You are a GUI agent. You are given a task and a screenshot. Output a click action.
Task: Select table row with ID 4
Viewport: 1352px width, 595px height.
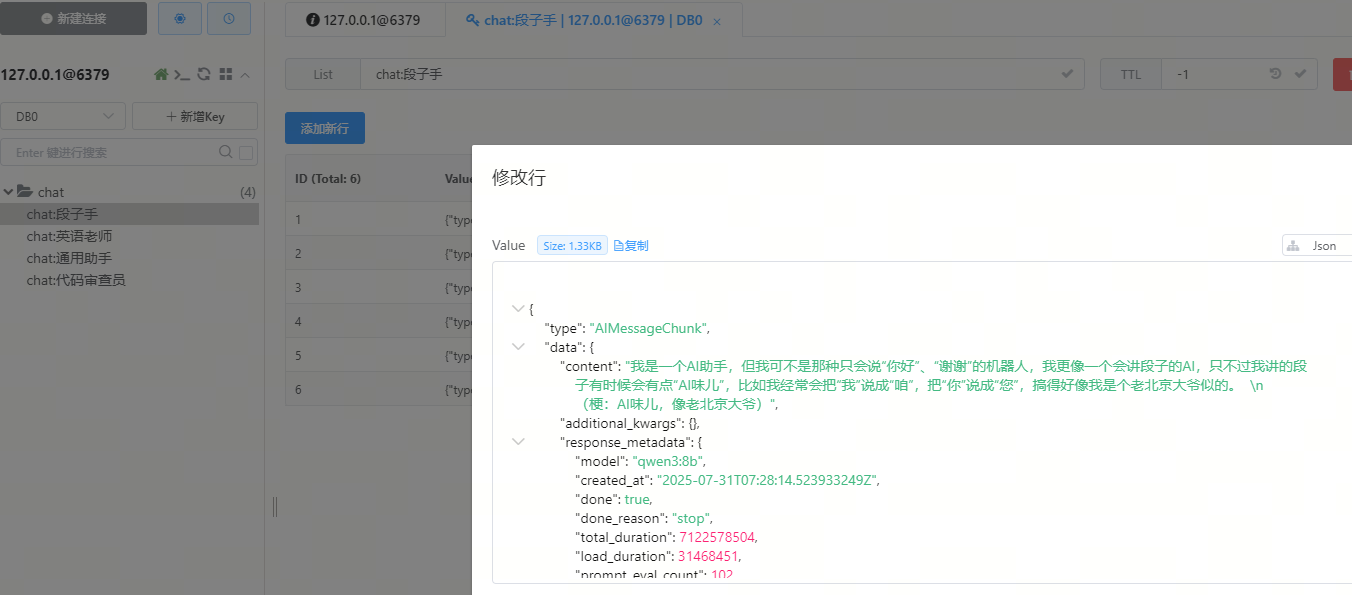(378, 322)
